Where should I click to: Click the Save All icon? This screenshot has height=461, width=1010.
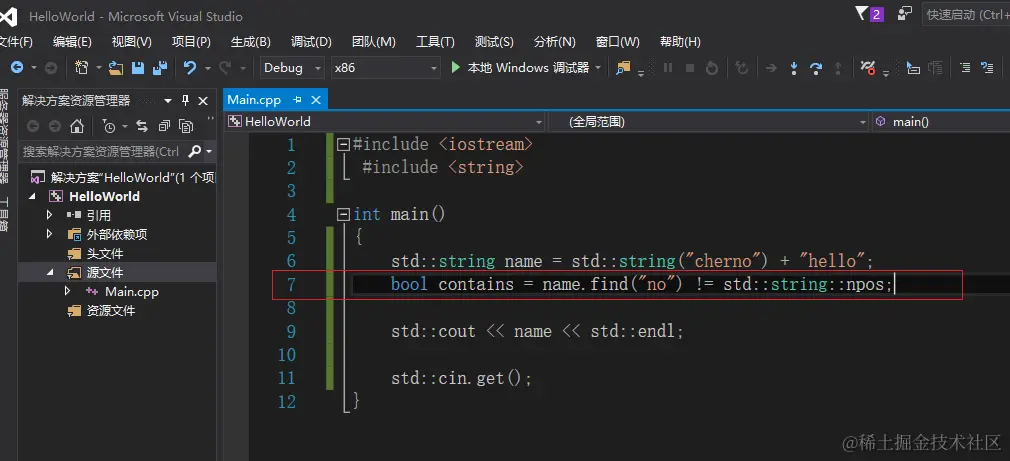pyautogui.click(x=160, y=68)
